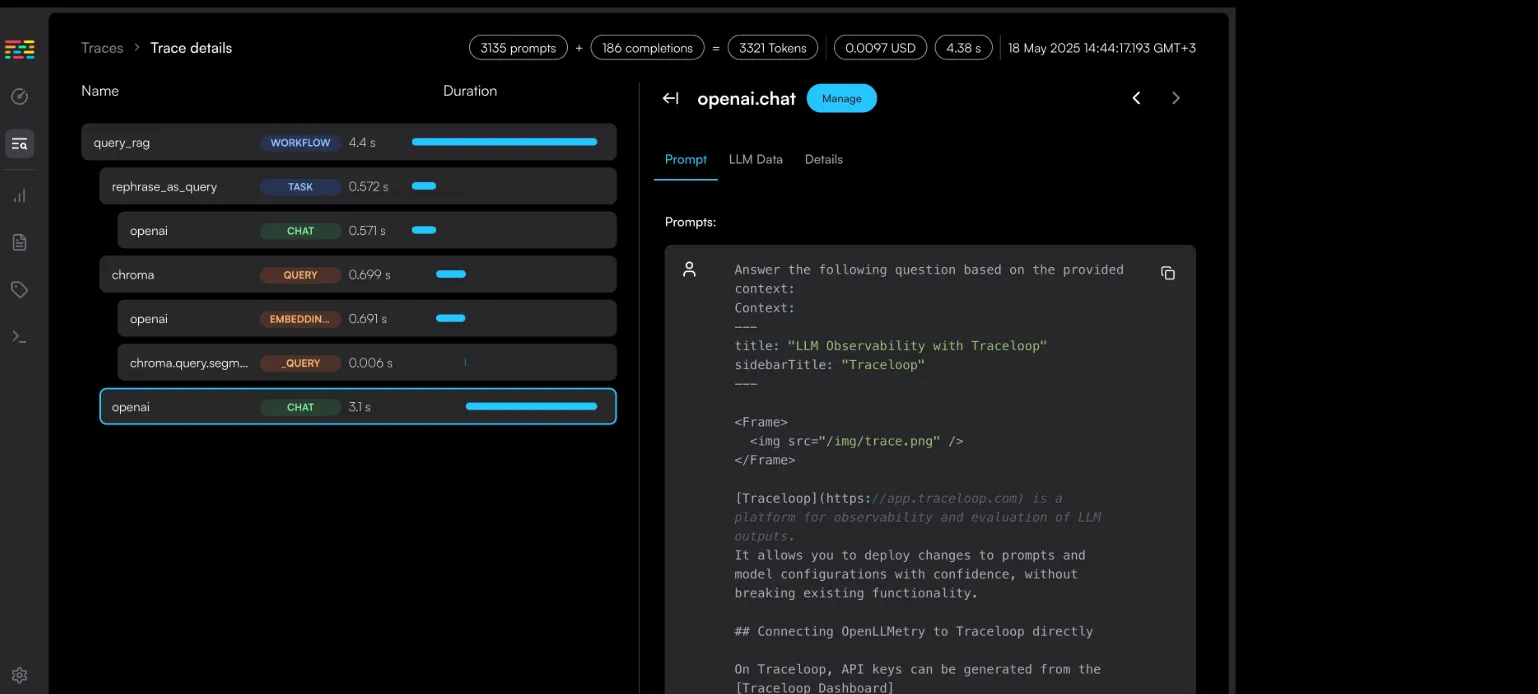This screenshot has width=1538, height=694.
Task: Select the tags icon in the left sidebar
Action: 19,288
